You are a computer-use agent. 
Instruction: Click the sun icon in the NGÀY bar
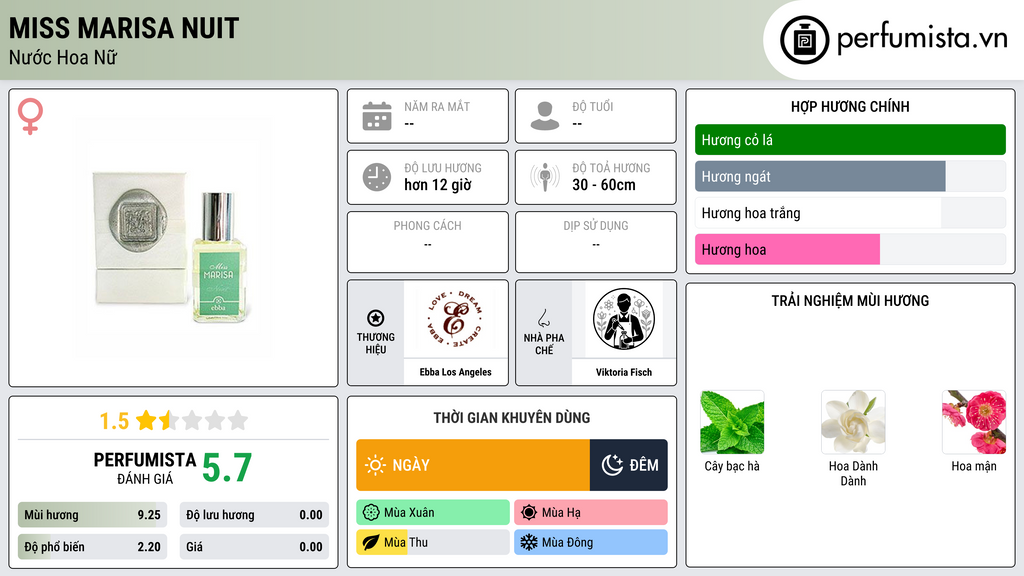pos(375,465)
